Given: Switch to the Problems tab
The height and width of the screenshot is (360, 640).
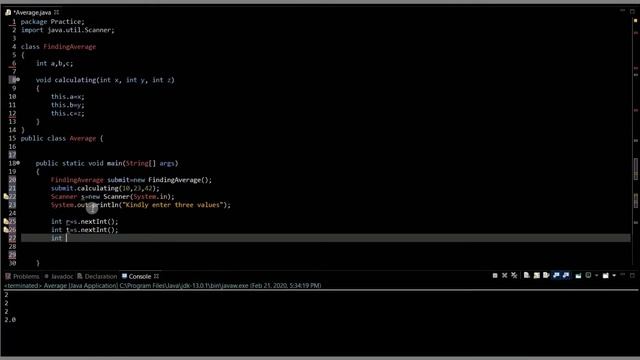Looking at the screenshot, I should point(22,276).
